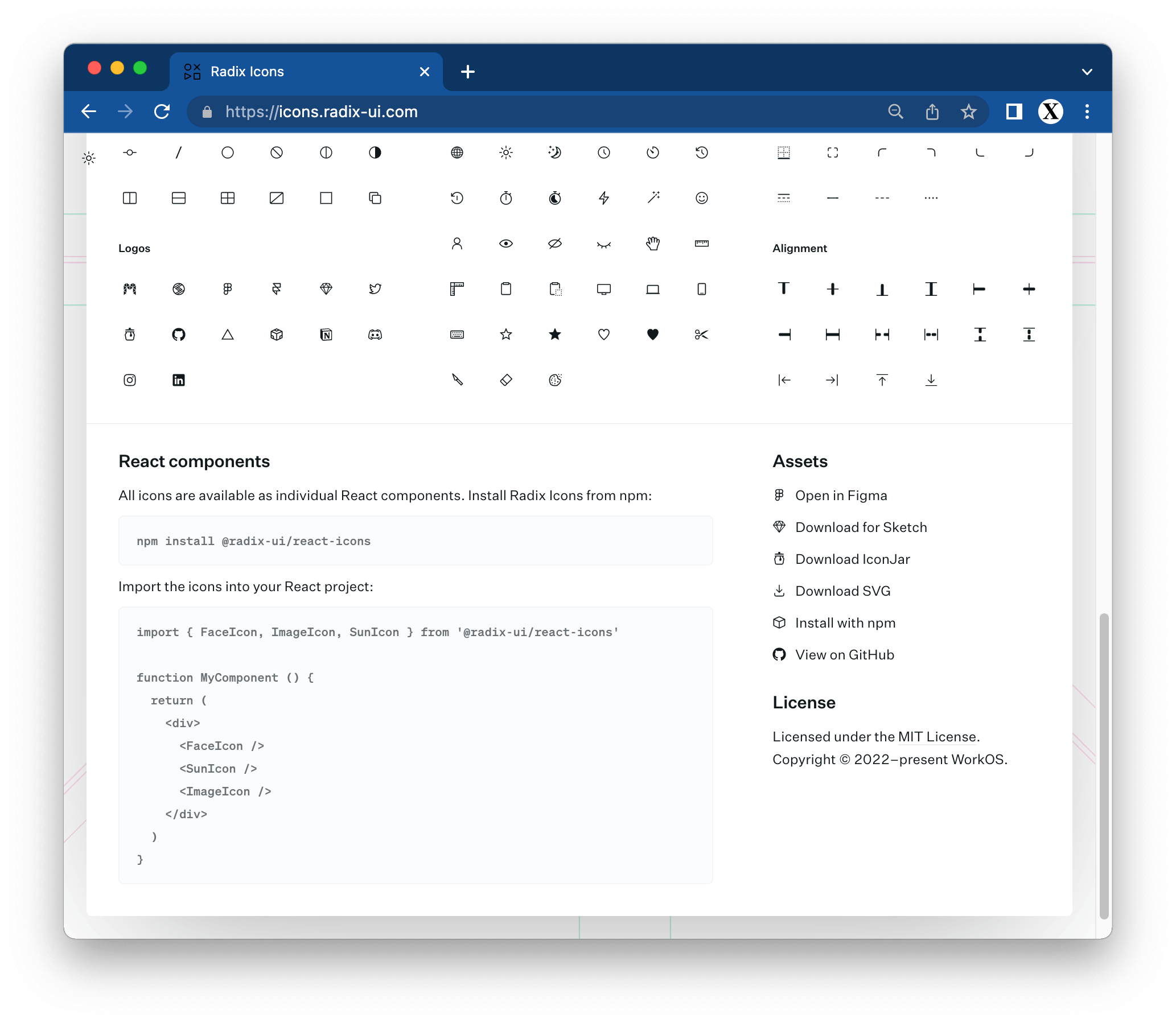Go back to the previous page

click(89, 112)
